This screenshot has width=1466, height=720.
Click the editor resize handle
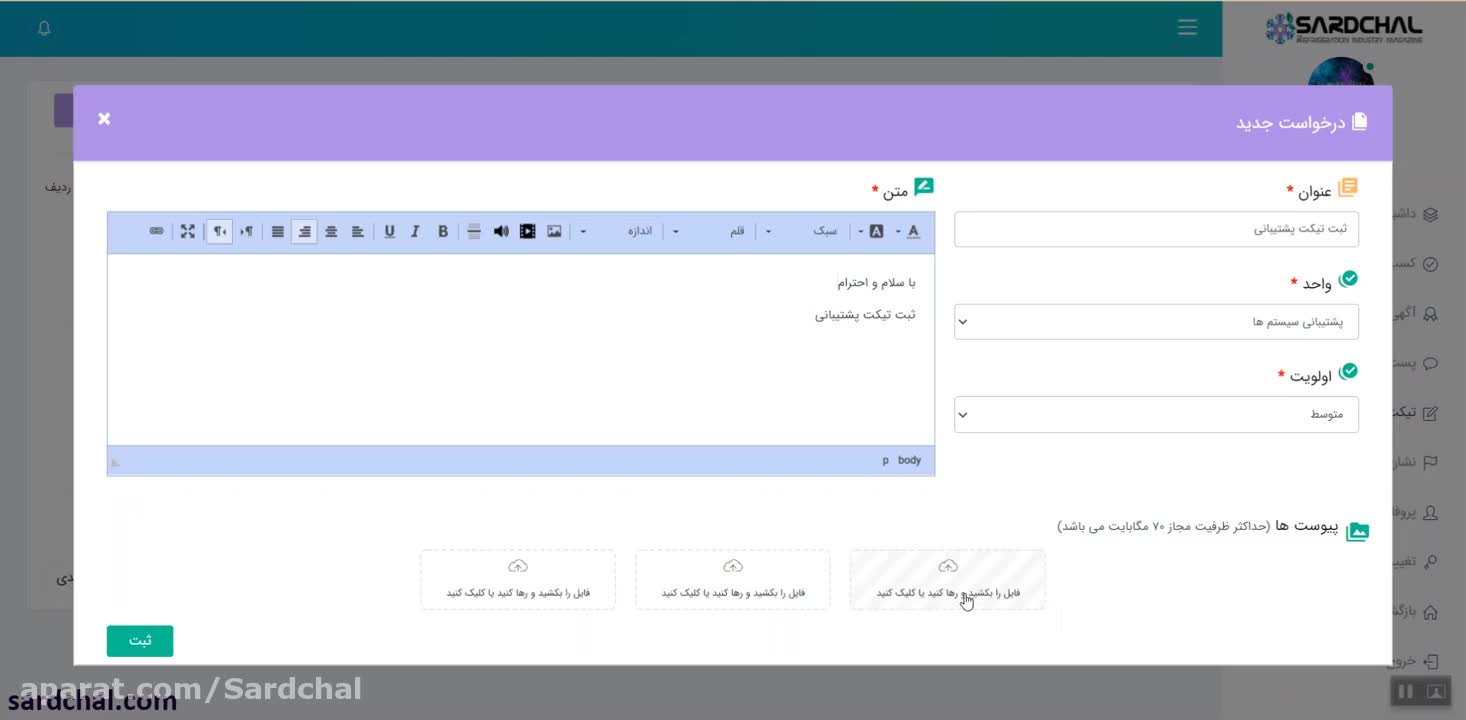tap(115, 462)
